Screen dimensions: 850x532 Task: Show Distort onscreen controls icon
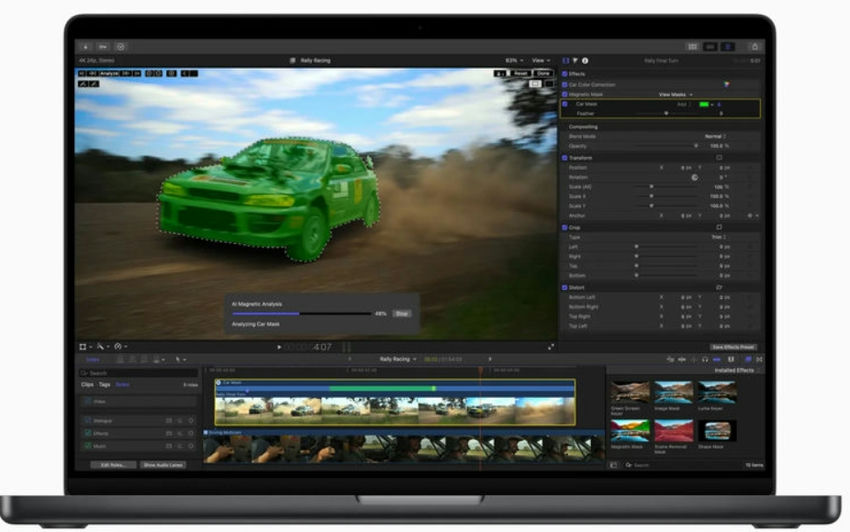pyautogui.click(x=719, y=287)
